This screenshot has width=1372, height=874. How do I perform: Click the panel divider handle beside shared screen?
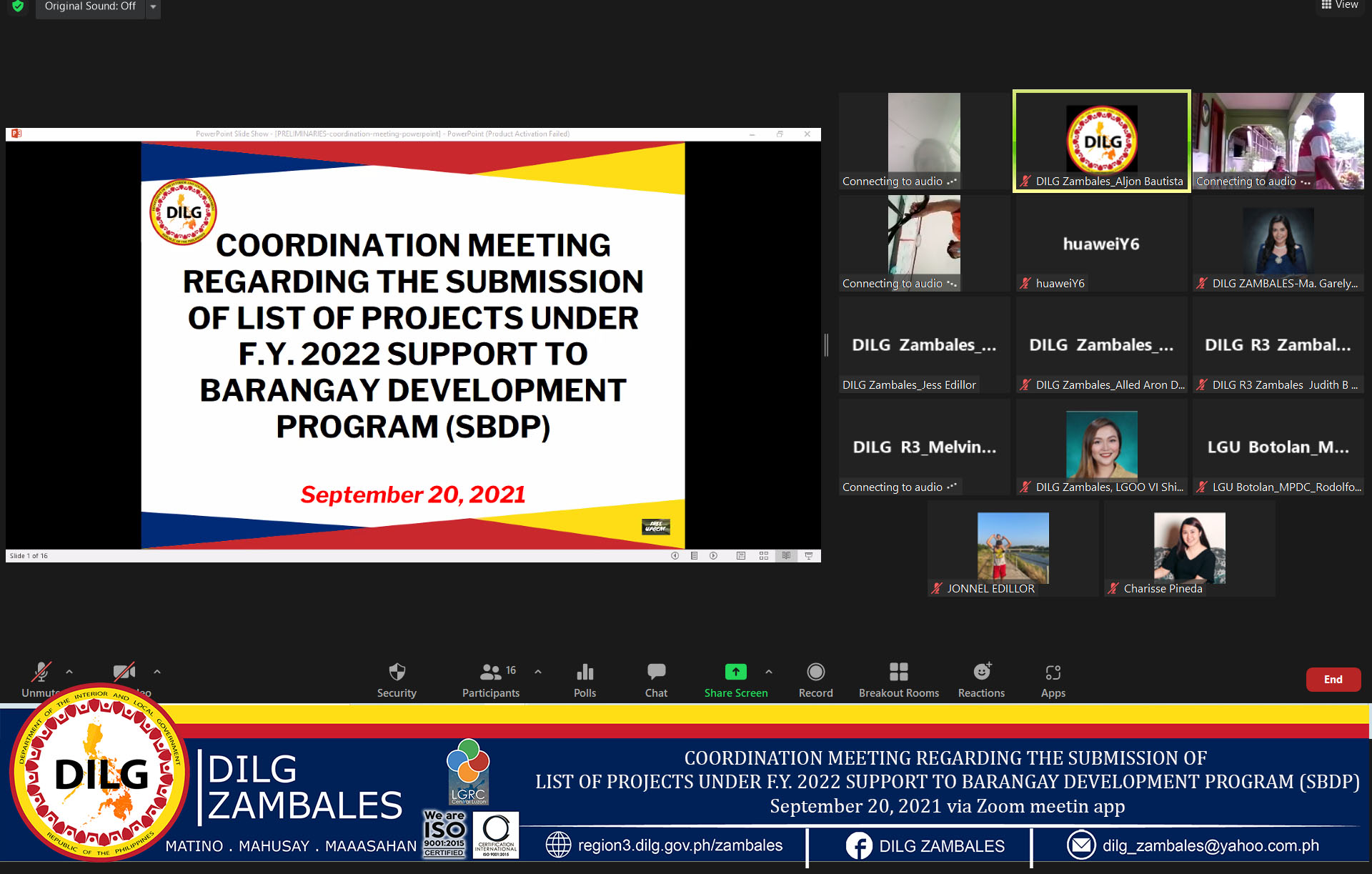827,345
